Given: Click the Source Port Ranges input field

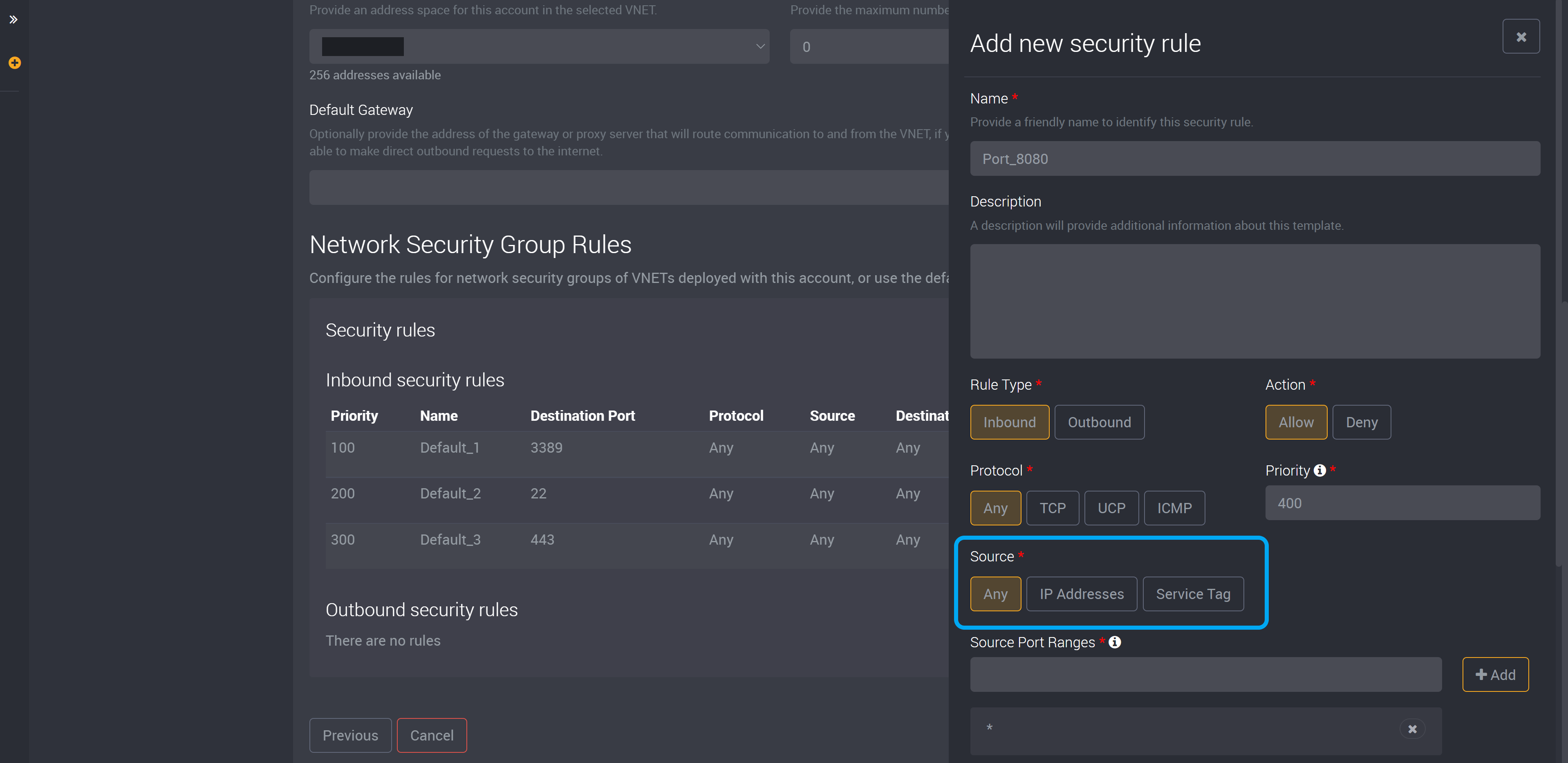Looking at the screenshot, I should 1205,674.
